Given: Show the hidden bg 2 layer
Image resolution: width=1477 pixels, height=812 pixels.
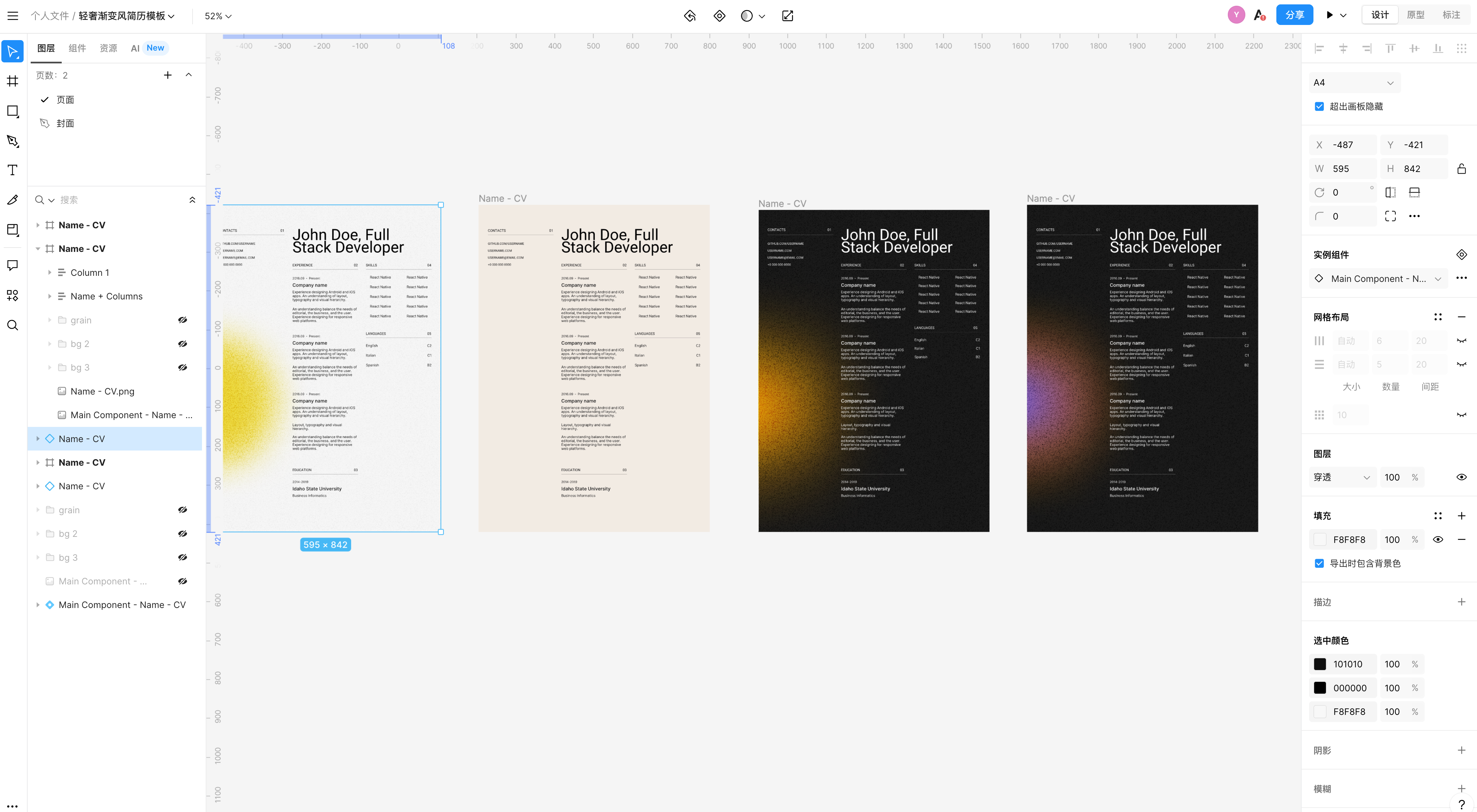Looking at the screenshot, I should point(182,344).
